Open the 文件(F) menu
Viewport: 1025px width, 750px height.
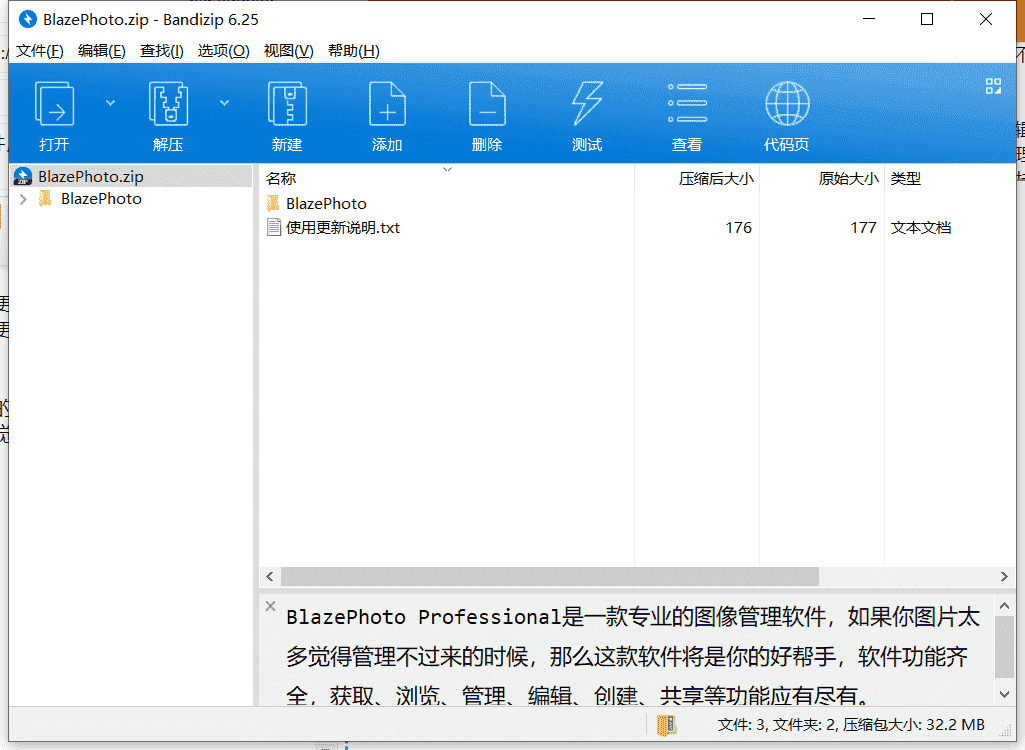(40, 51)
